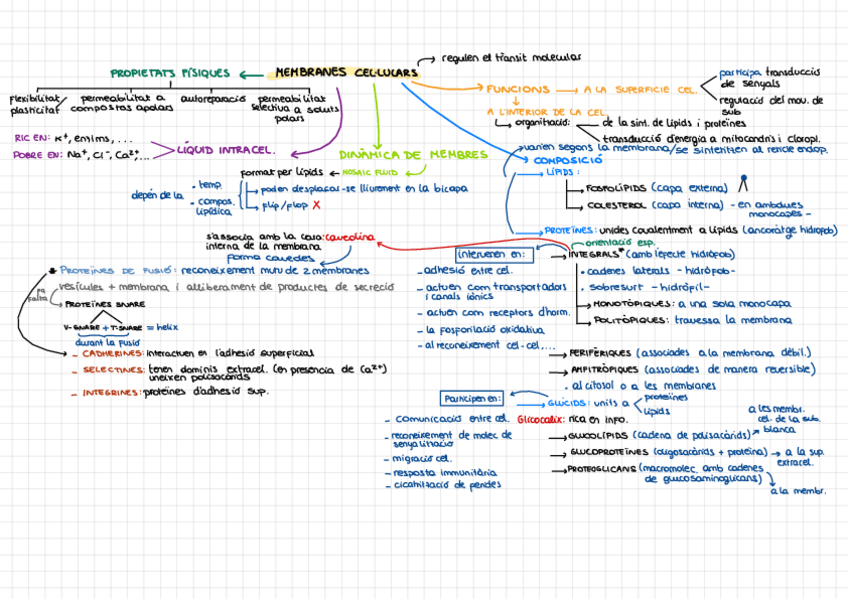Click the 'resposta immunitària' item

click(445, 473)
